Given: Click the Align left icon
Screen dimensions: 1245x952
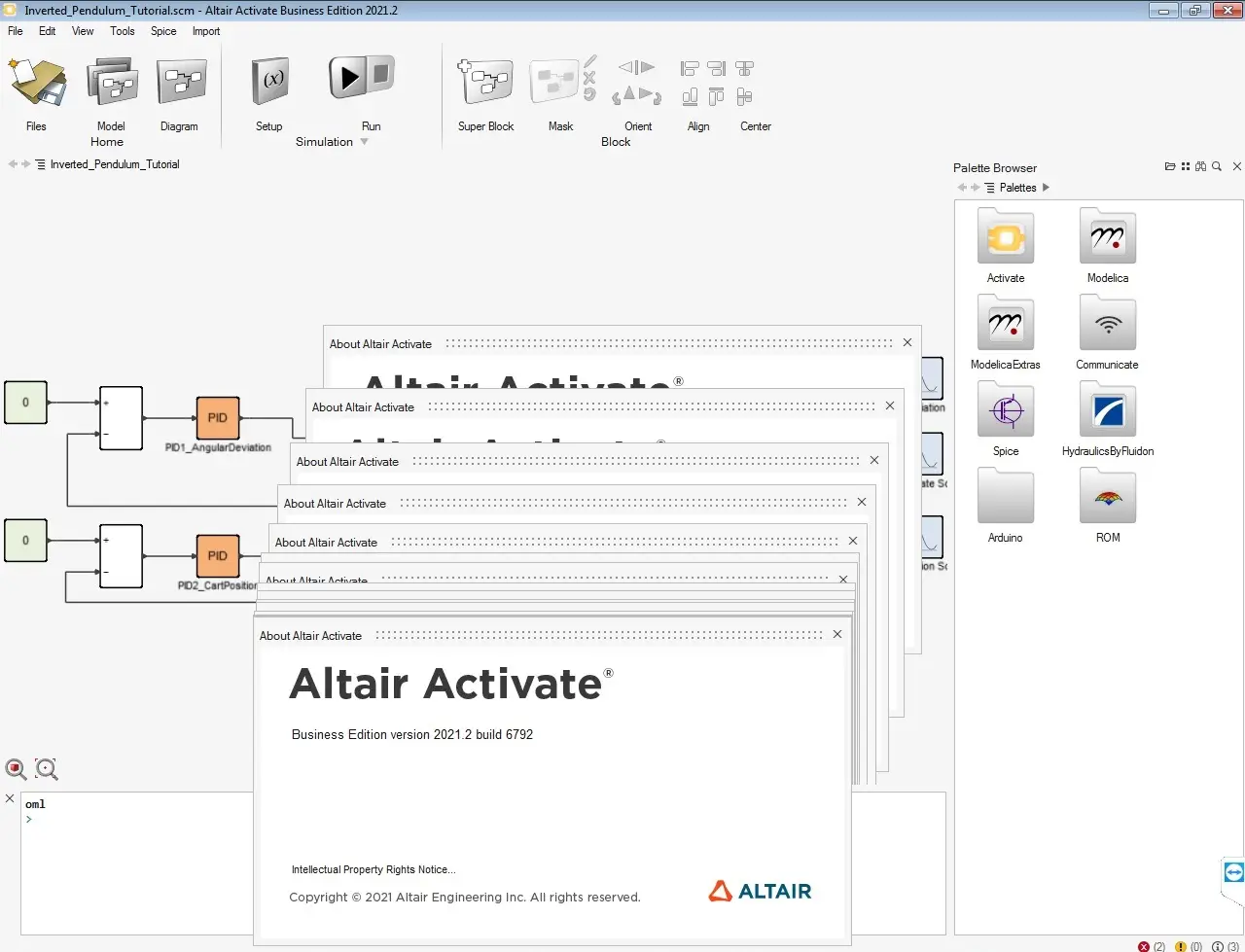Looking at the screenshot, I should [690, 68].
